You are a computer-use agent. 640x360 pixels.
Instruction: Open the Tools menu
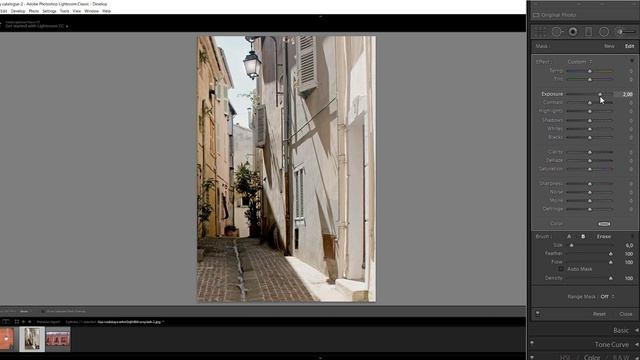64,11
